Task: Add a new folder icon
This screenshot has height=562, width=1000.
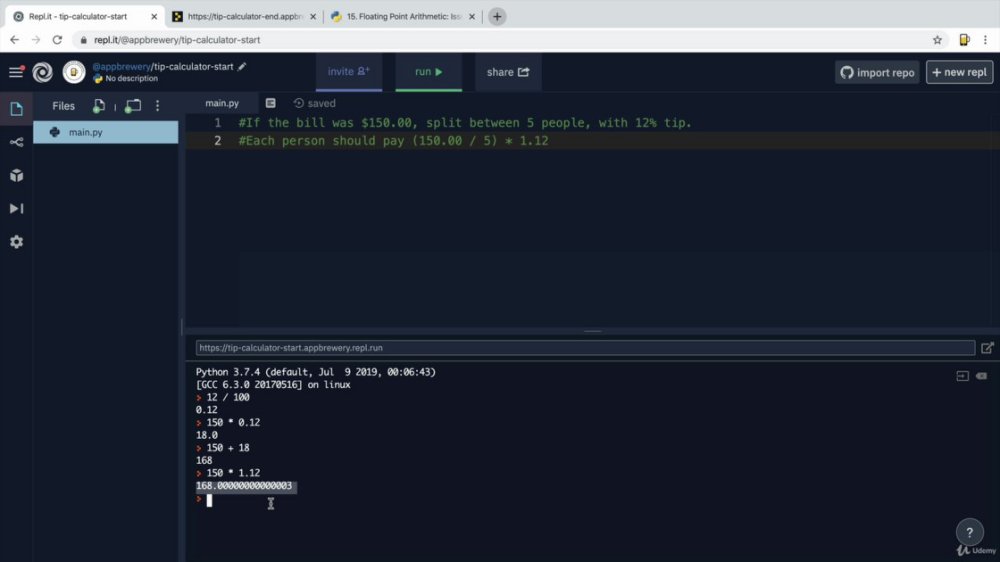Action: pyautogui.click(x=133, y=106)
